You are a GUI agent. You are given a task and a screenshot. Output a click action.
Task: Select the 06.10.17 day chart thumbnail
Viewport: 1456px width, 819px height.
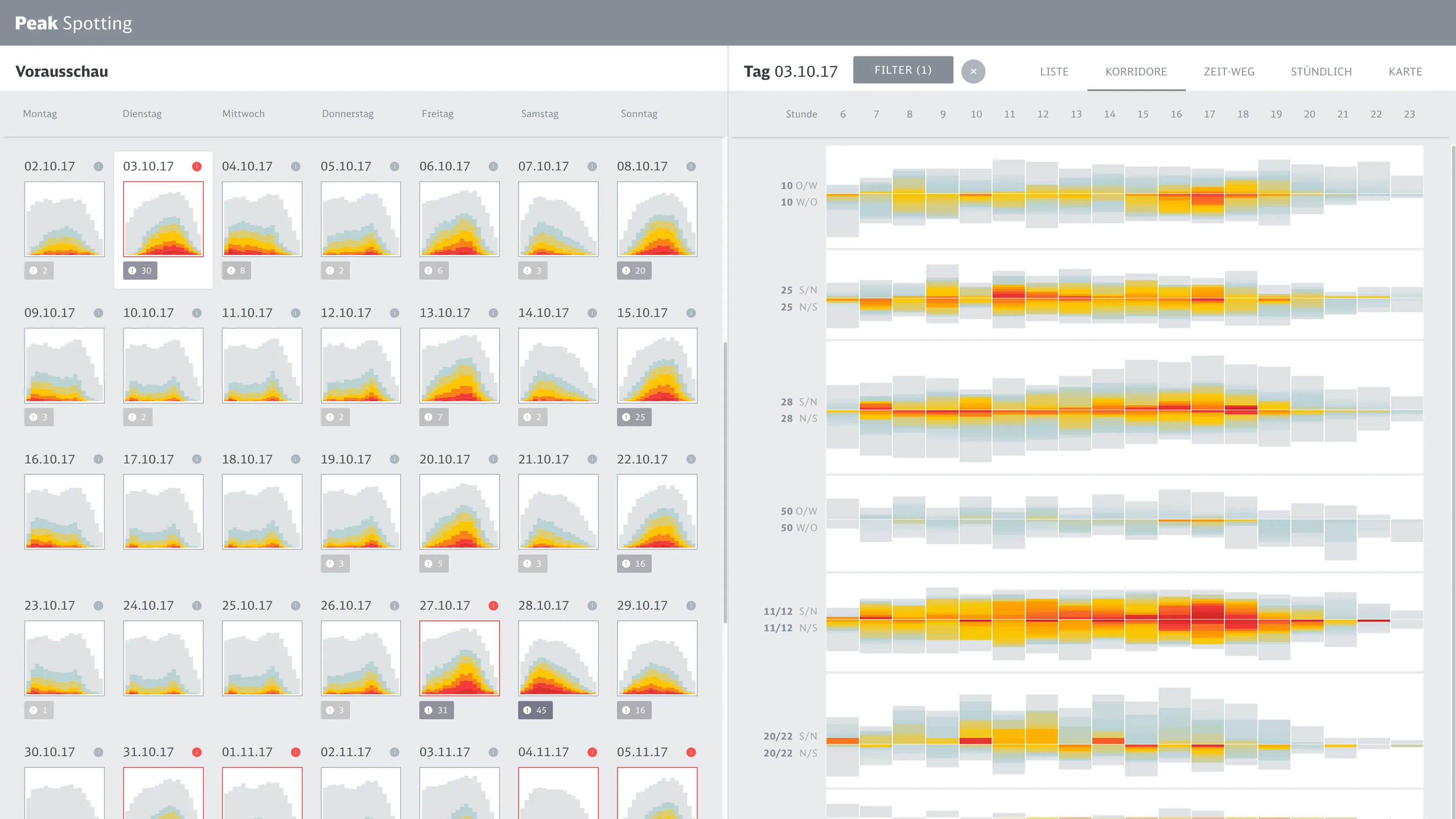pyautogui.click(x=460, y=219)
